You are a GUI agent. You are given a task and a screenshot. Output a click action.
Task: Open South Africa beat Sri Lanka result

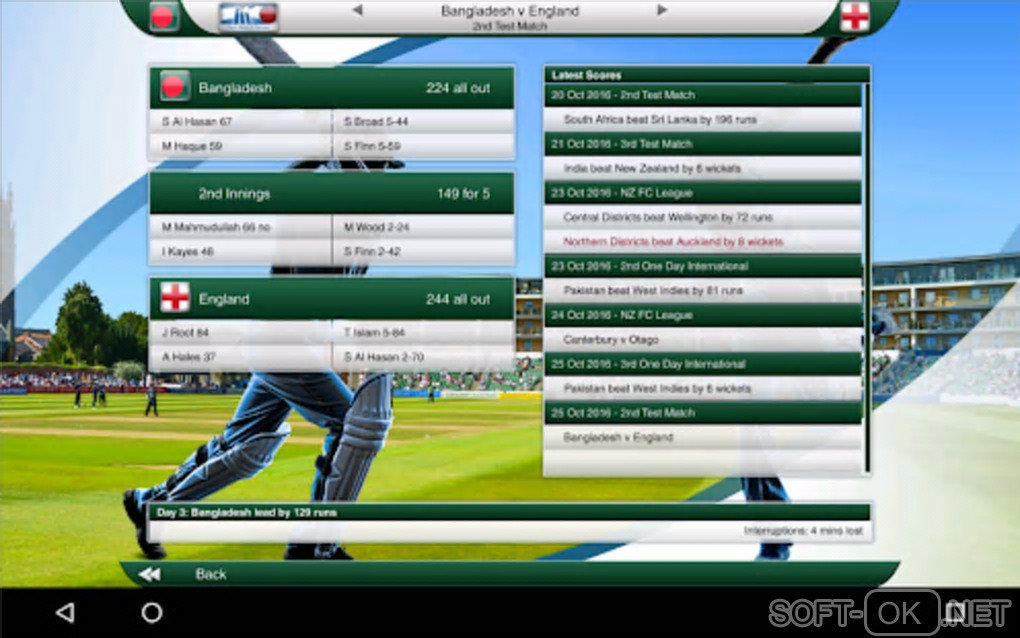click(x=703, y=120)
